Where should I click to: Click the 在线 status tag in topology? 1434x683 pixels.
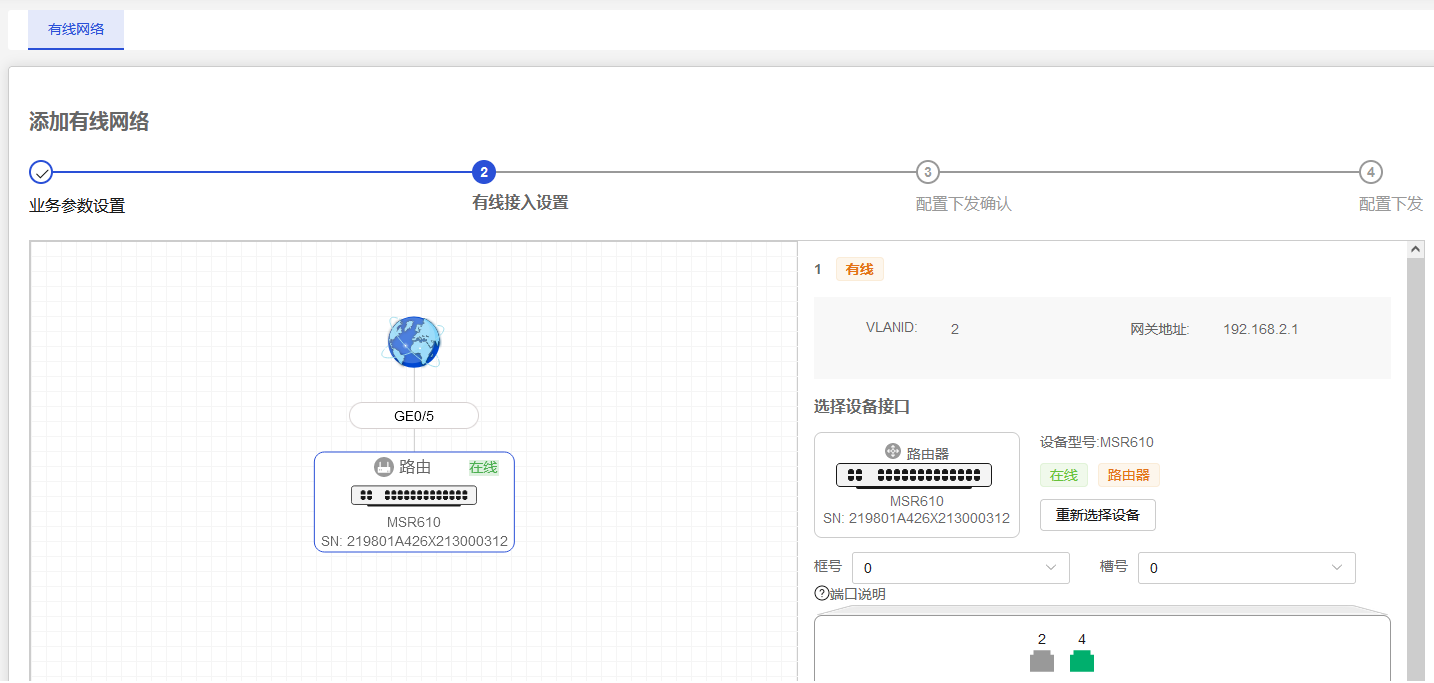(x=484, y=467)
